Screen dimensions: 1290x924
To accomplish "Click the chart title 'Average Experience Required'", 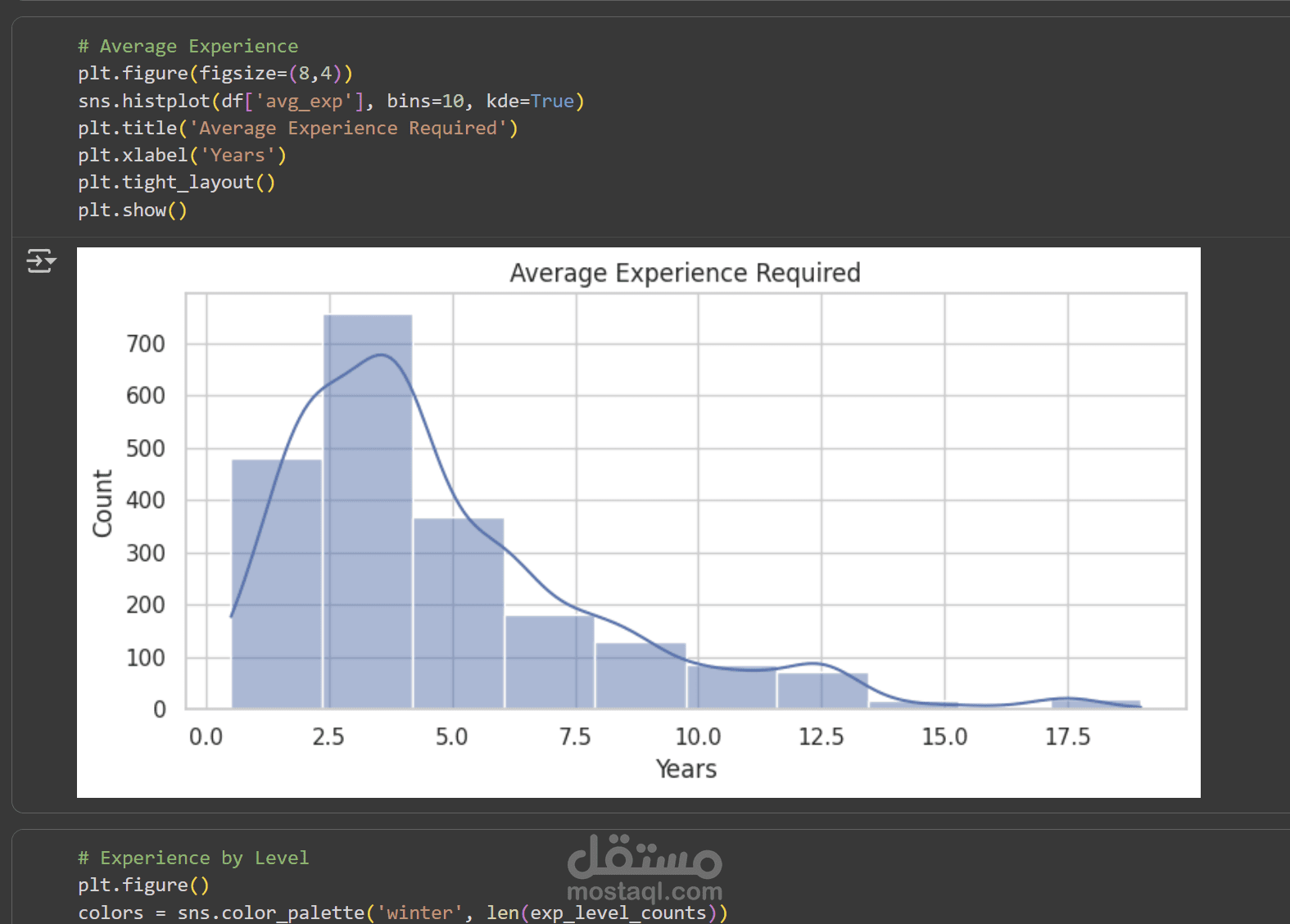I will [x=685, y=273].
